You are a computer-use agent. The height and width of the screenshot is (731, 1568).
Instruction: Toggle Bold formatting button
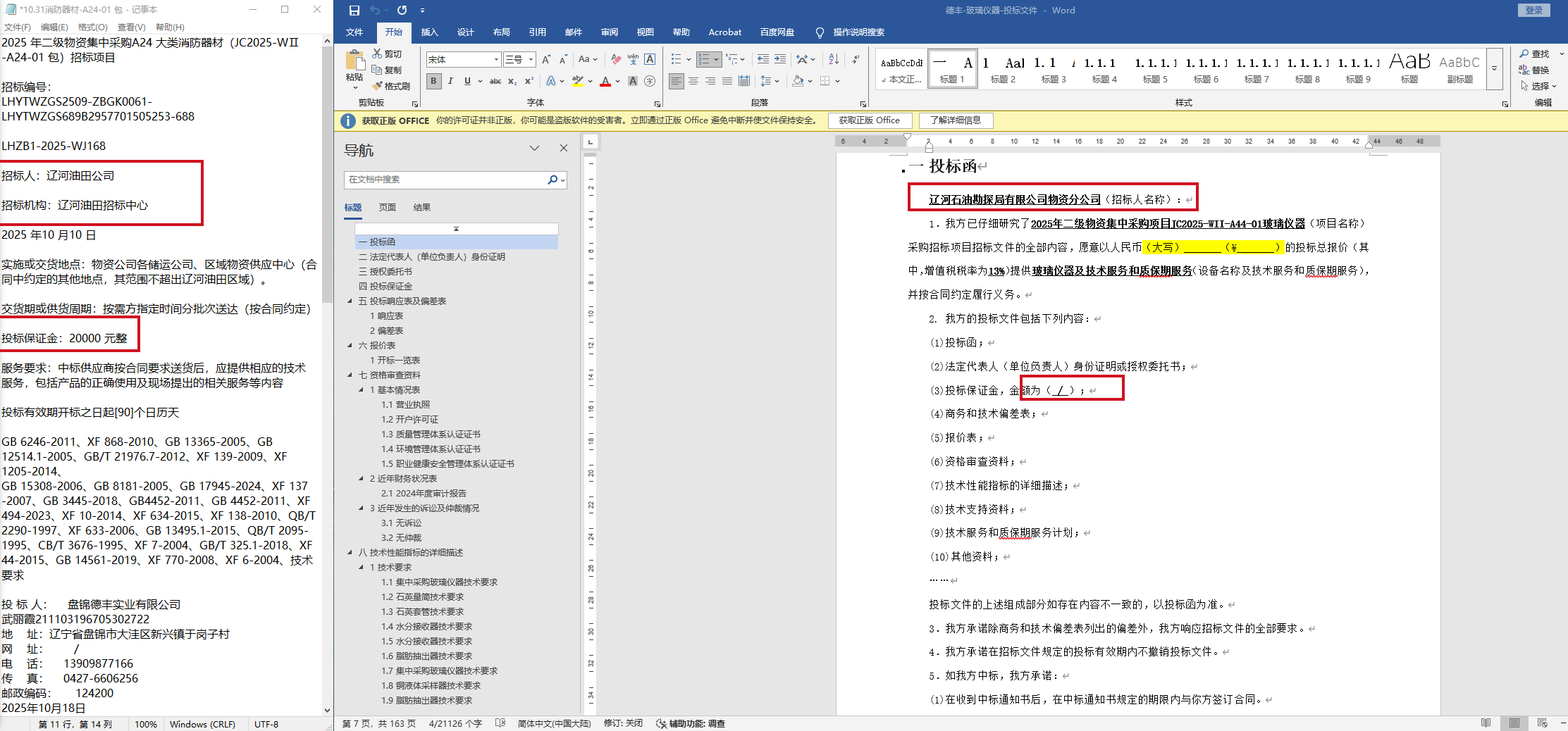[x=433, y=82]
